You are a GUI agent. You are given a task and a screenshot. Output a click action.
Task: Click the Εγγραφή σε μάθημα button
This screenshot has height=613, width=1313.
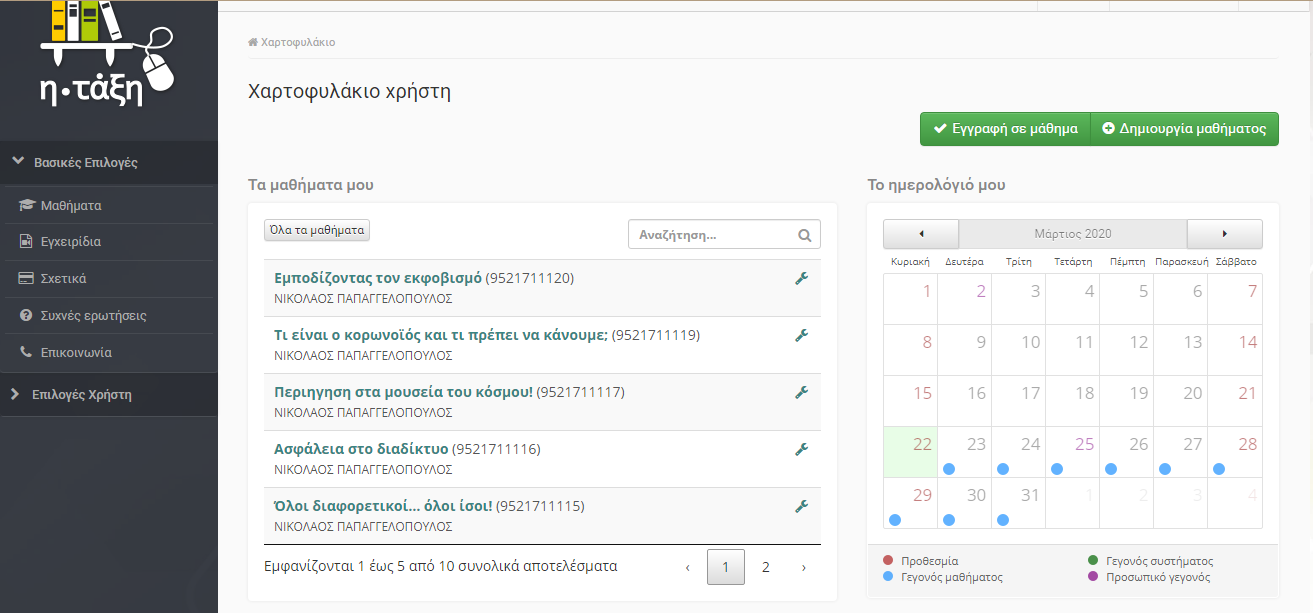point(1004,129)
